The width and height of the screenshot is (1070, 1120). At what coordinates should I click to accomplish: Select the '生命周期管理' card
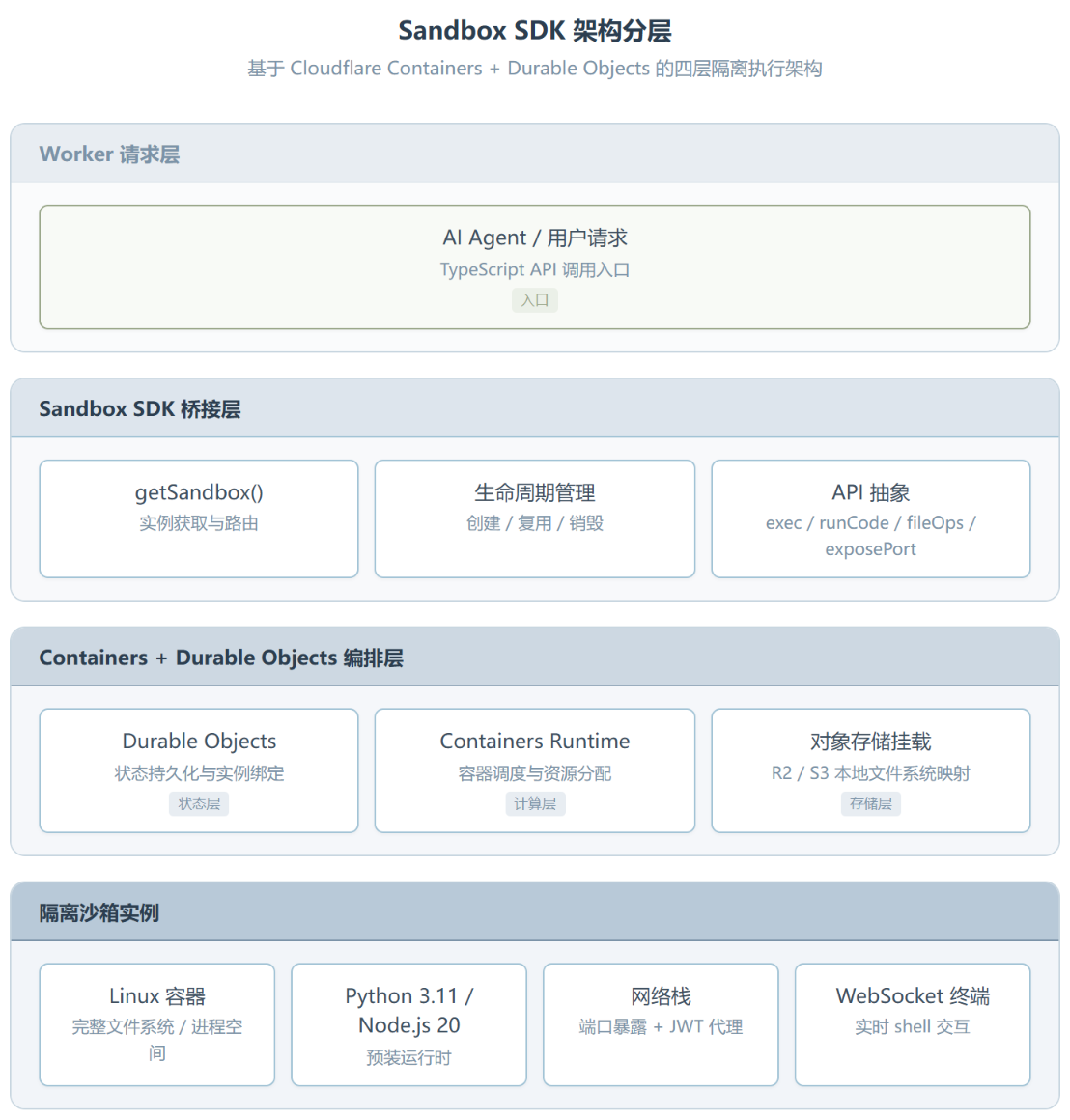click(534, 518)
